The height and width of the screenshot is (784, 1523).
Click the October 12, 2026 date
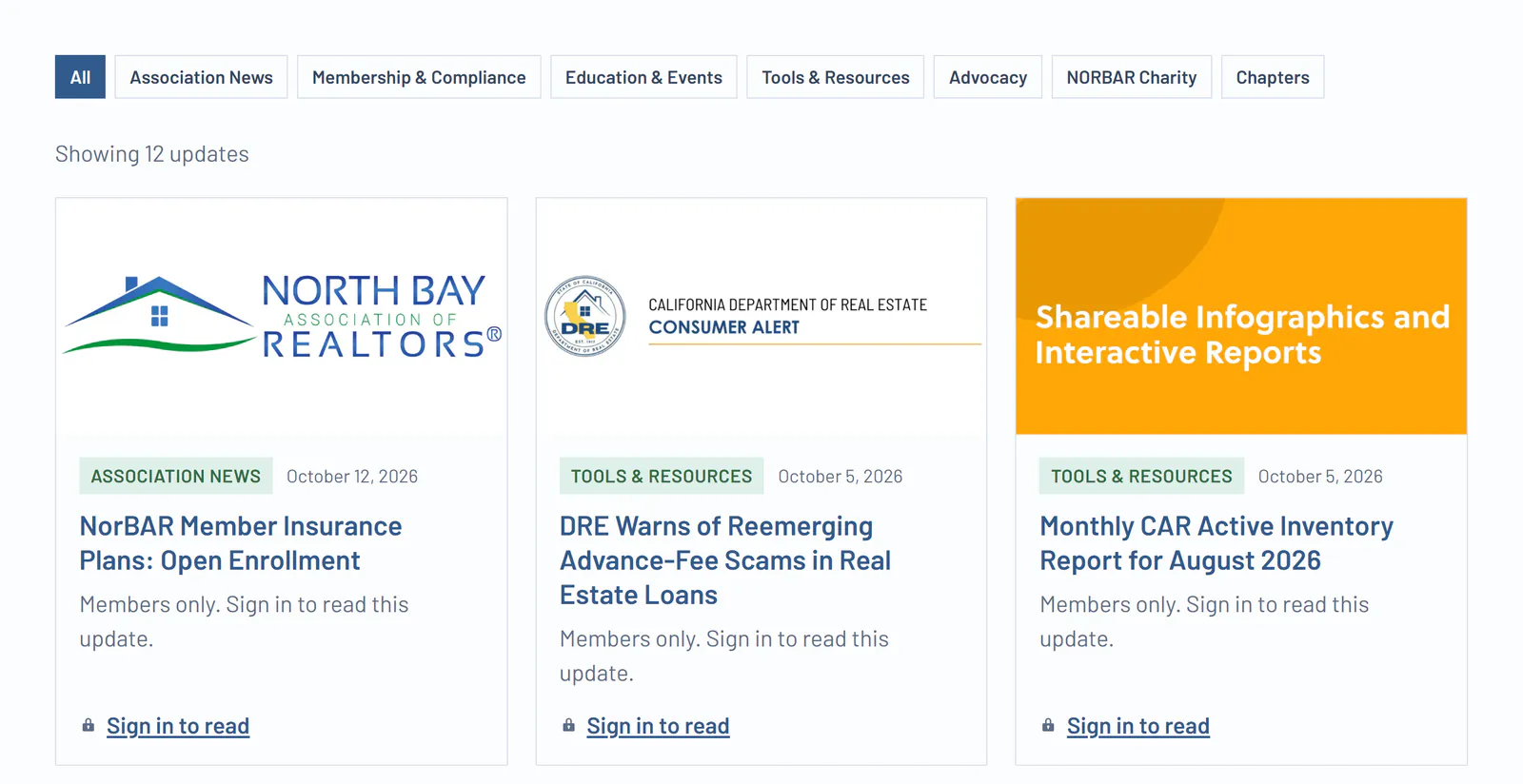352,477
